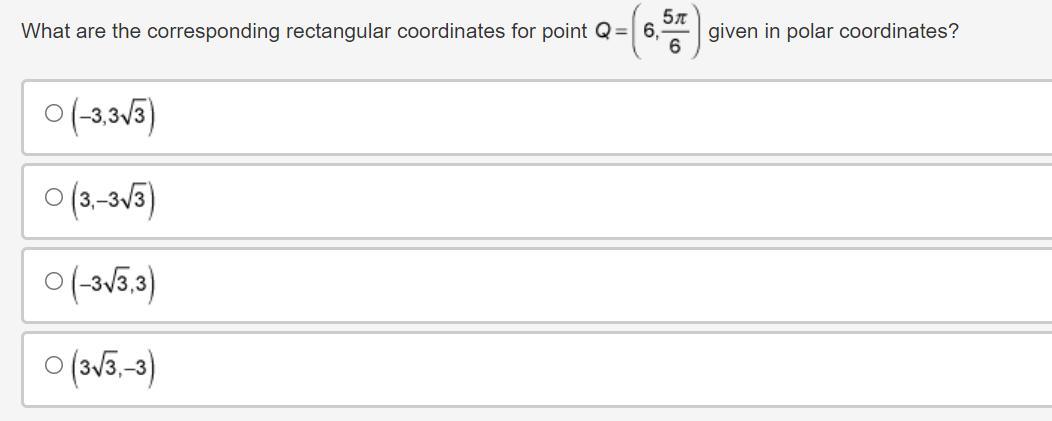The width and height of the screenshot is (1052, 421).
Task: Click the number 6 before the comma in Q
Action: 649,32
